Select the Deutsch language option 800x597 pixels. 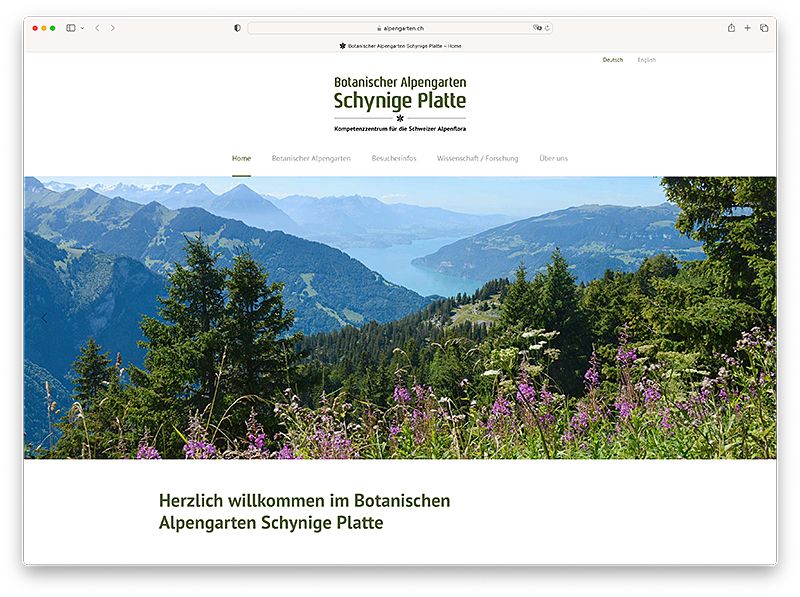coord(612,60)
